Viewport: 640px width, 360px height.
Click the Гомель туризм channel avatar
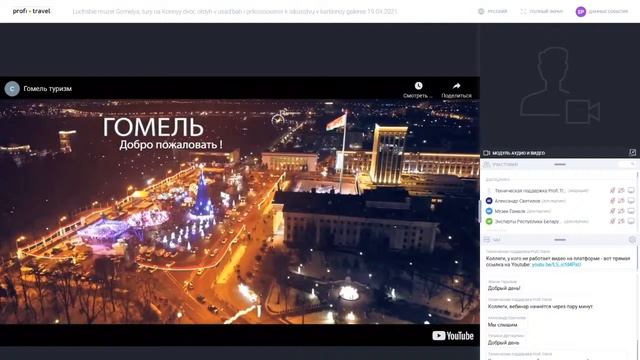tap(12, 89)
